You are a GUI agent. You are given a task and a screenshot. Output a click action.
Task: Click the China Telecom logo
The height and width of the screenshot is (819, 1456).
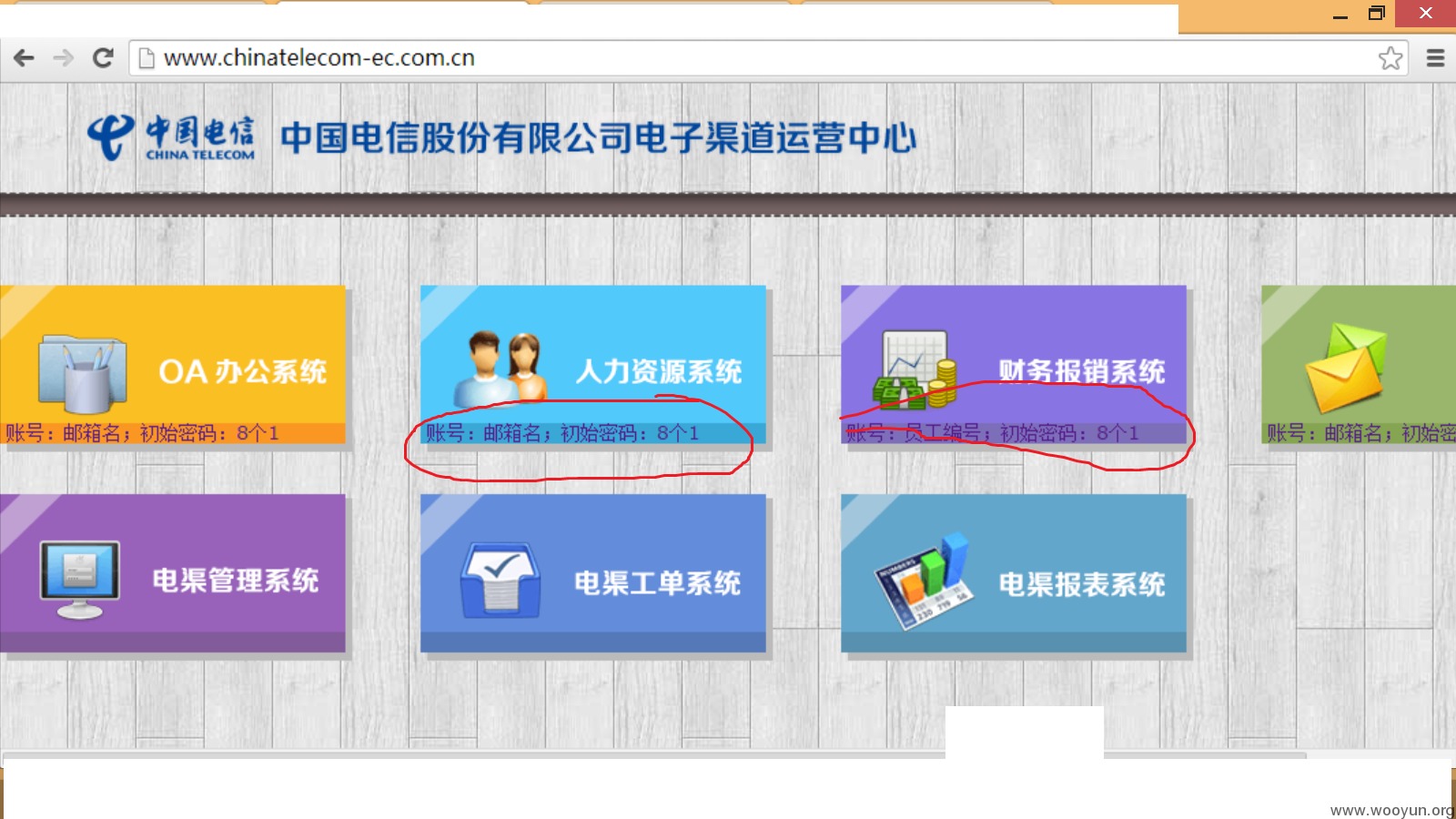click(171, 138)
